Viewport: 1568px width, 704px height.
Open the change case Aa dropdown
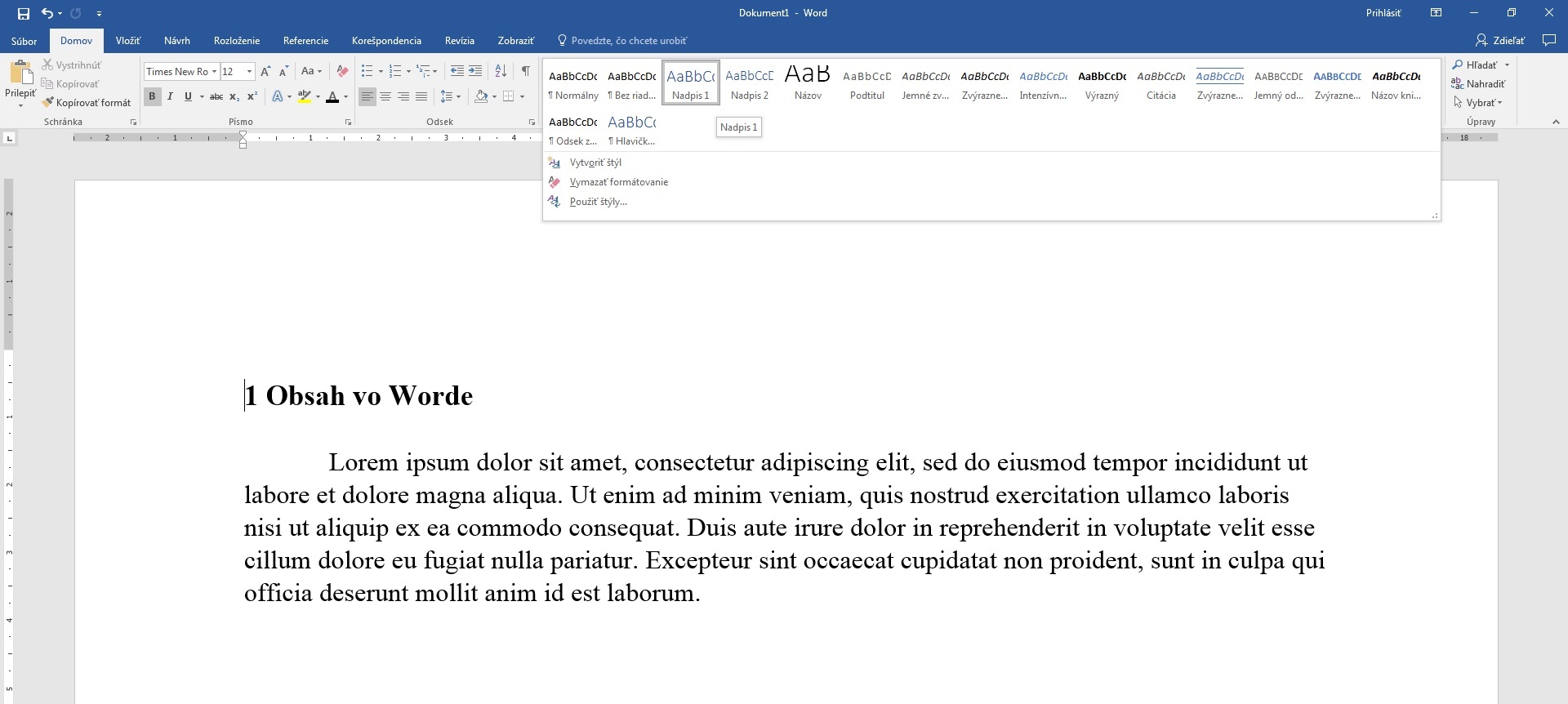[311, 71]
